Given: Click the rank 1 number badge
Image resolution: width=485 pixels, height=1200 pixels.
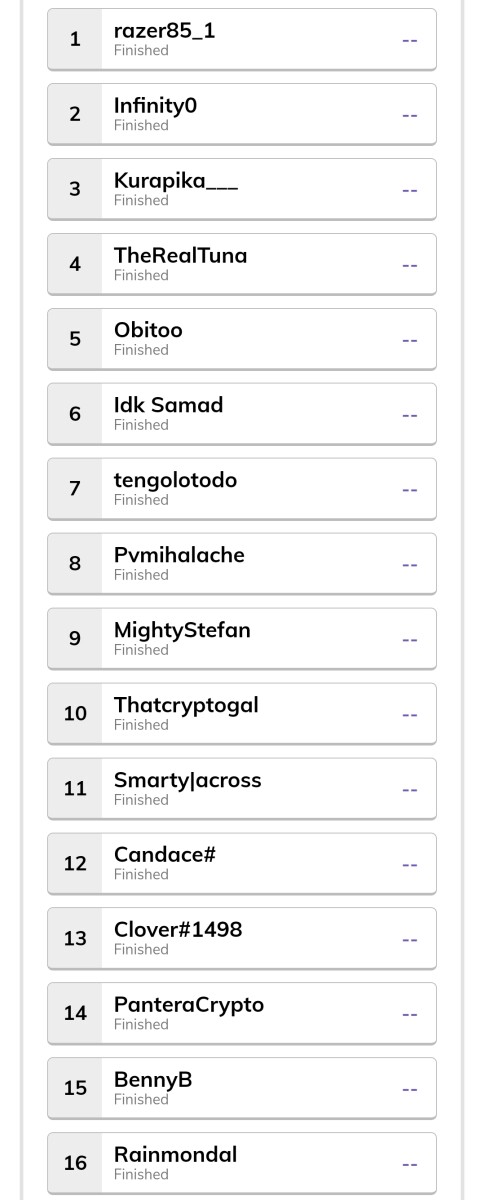Looking at the screenshot, I should (75, 39).
